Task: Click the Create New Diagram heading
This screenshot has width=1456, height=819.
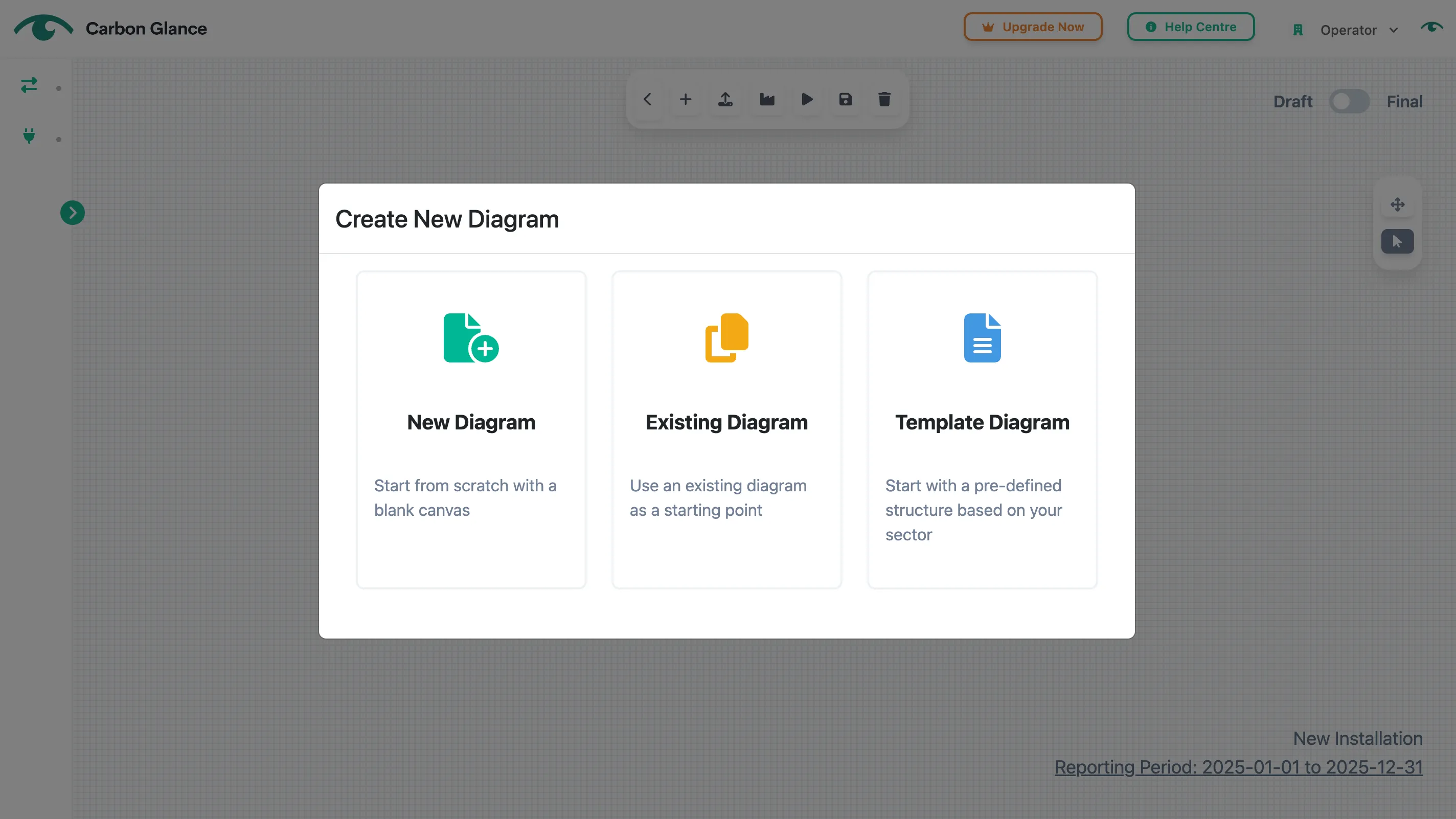Action: [x=447, y=219]
